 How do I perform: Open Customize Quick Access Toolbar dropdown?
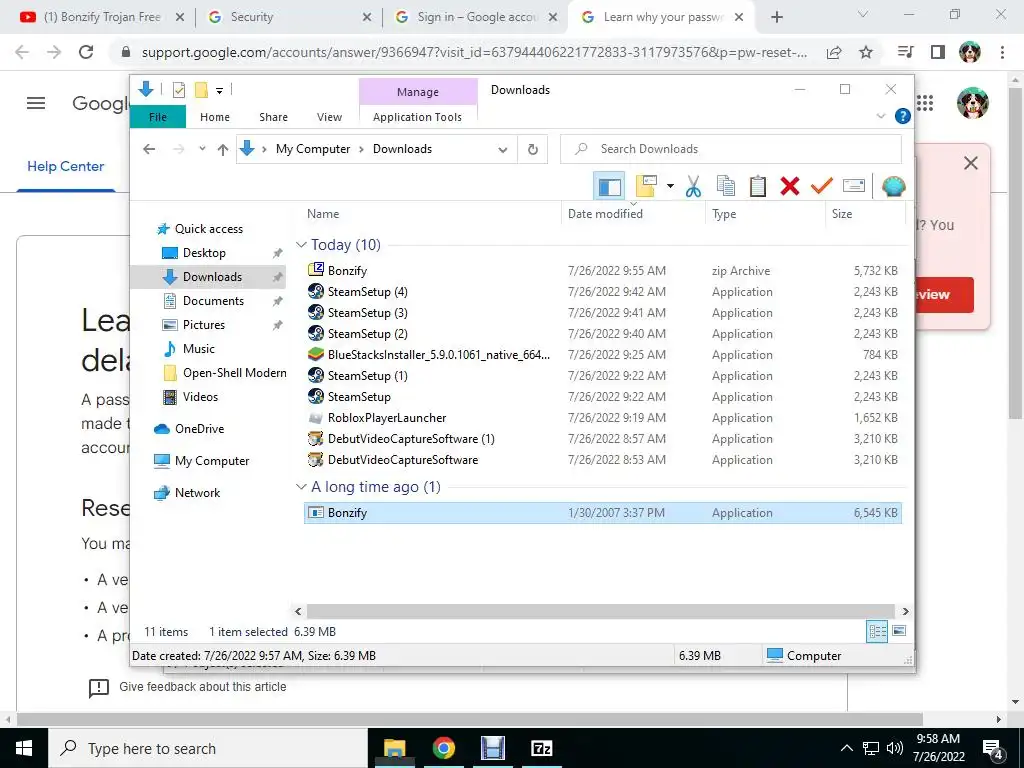(x=219, y=91)
